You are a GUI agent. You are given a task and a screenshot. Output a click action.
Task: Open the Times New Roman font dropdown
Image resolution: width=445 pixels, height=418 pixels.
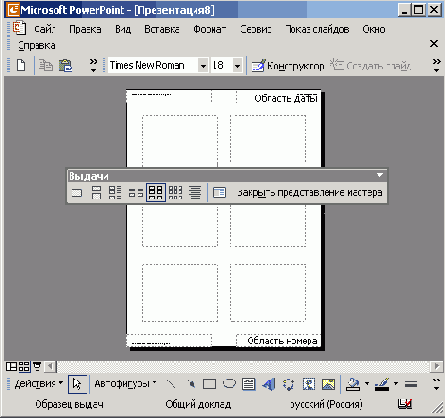click(x=203, y=65)
